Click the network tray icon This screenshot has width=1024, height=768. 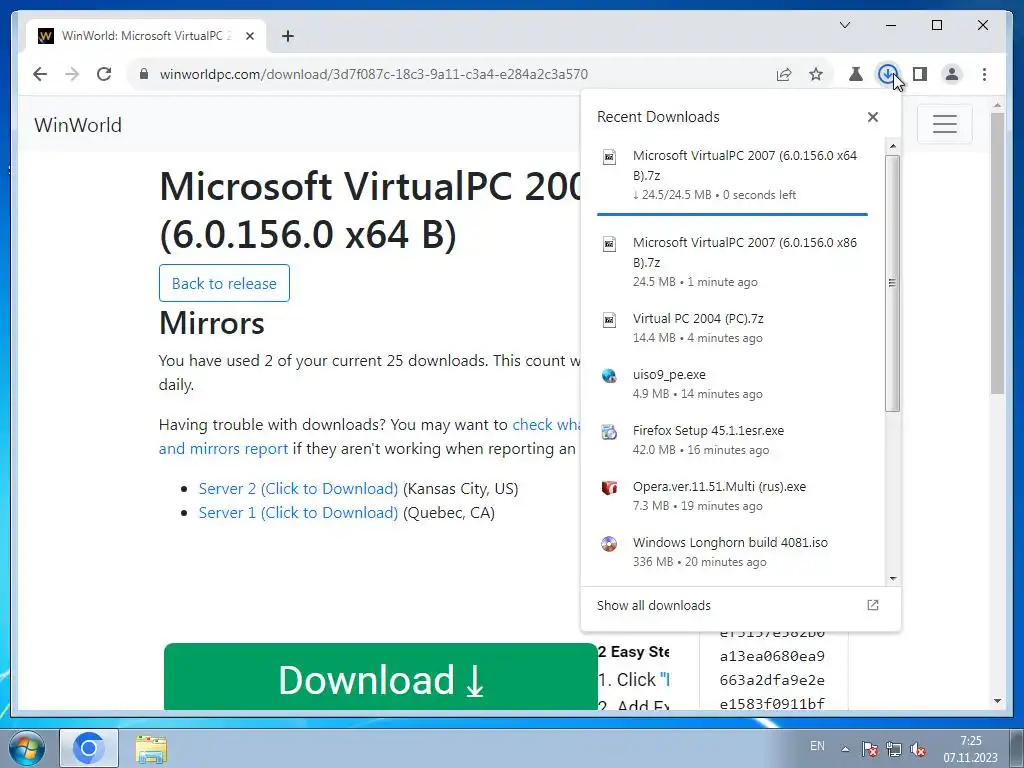[893, 749]
